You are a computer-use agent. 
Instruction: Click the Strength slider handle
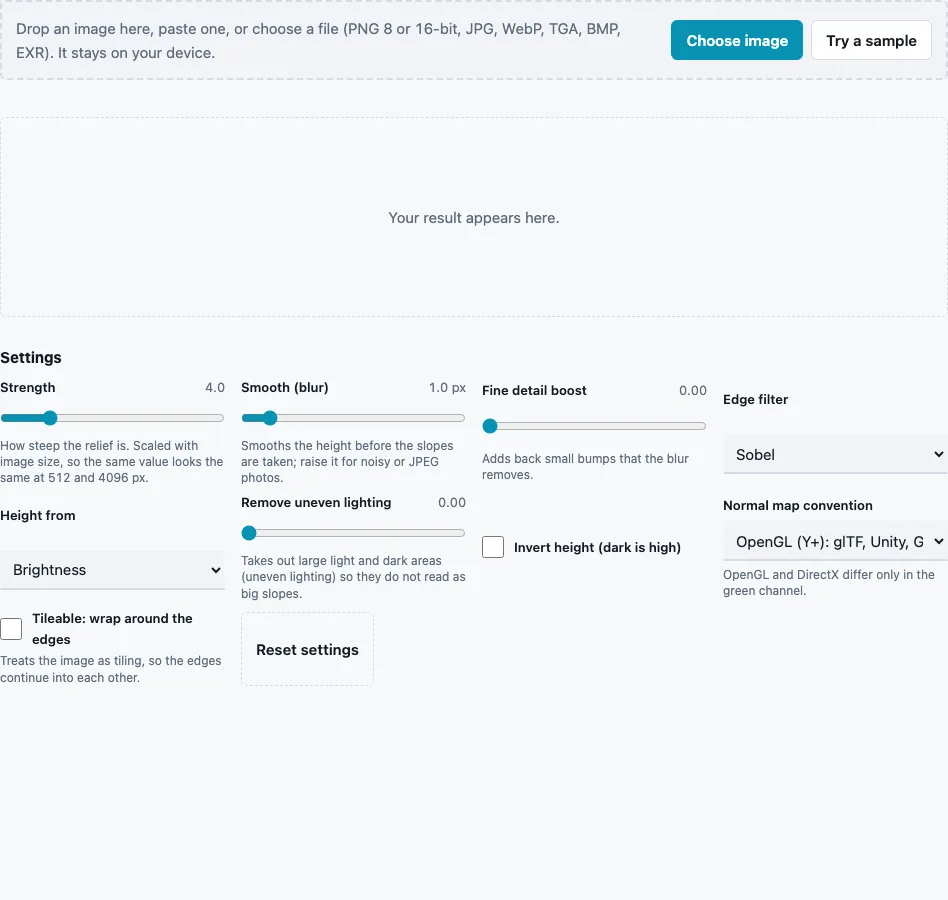point(50,418)
